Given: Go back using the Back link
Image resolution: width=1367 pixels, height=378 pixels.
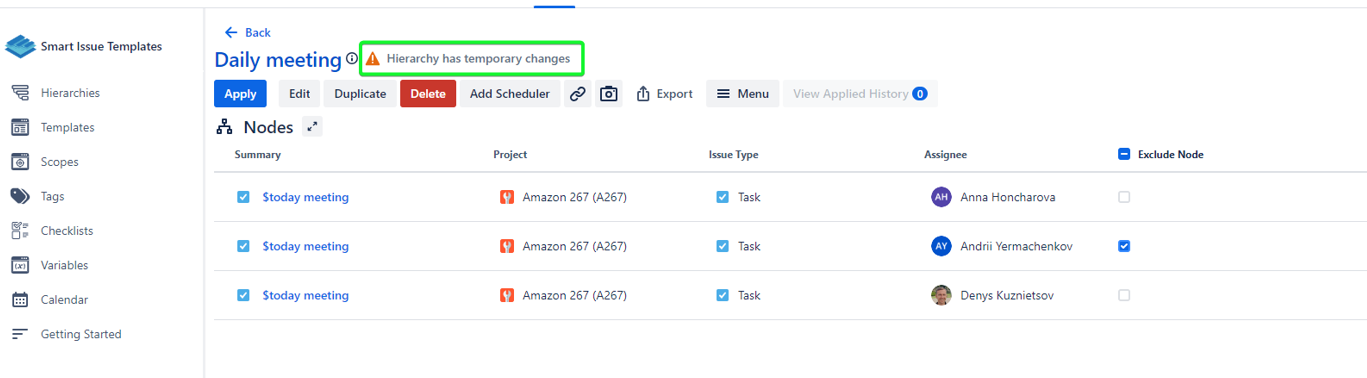Looking at the screenshot, I should click(248, 33).
